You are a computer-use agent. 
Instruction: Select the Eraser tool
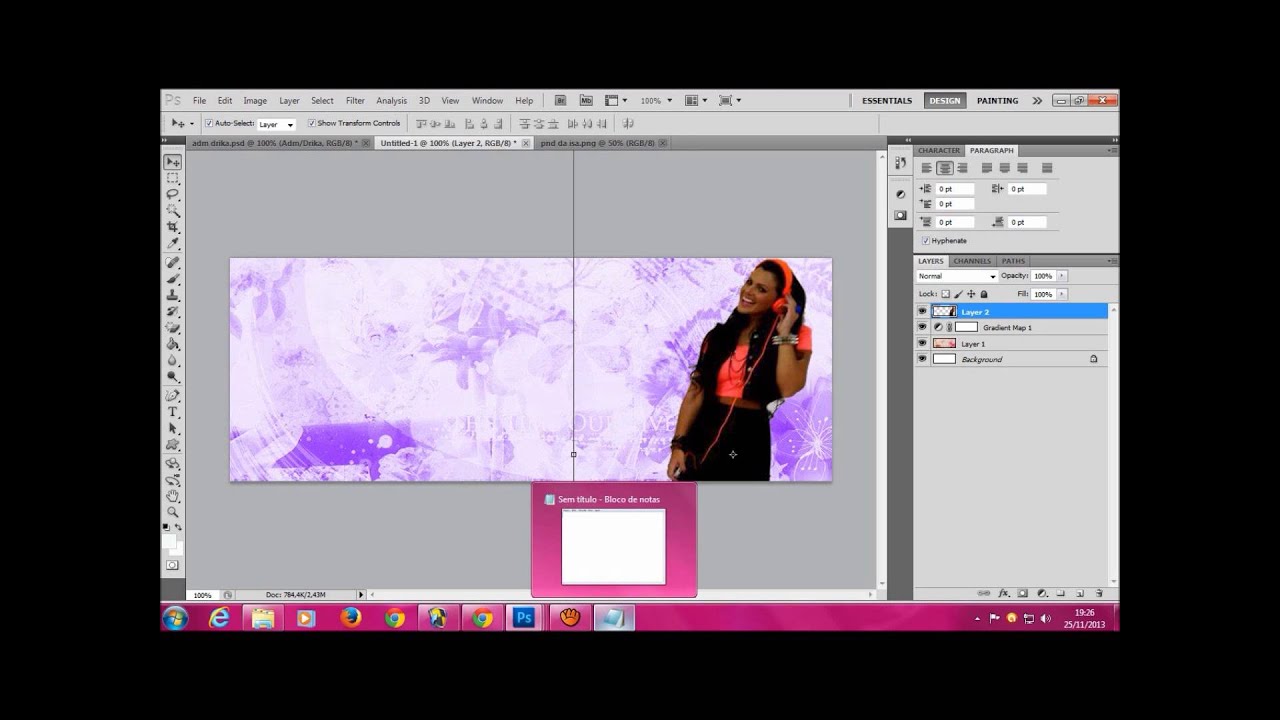(x=173, y=327)
